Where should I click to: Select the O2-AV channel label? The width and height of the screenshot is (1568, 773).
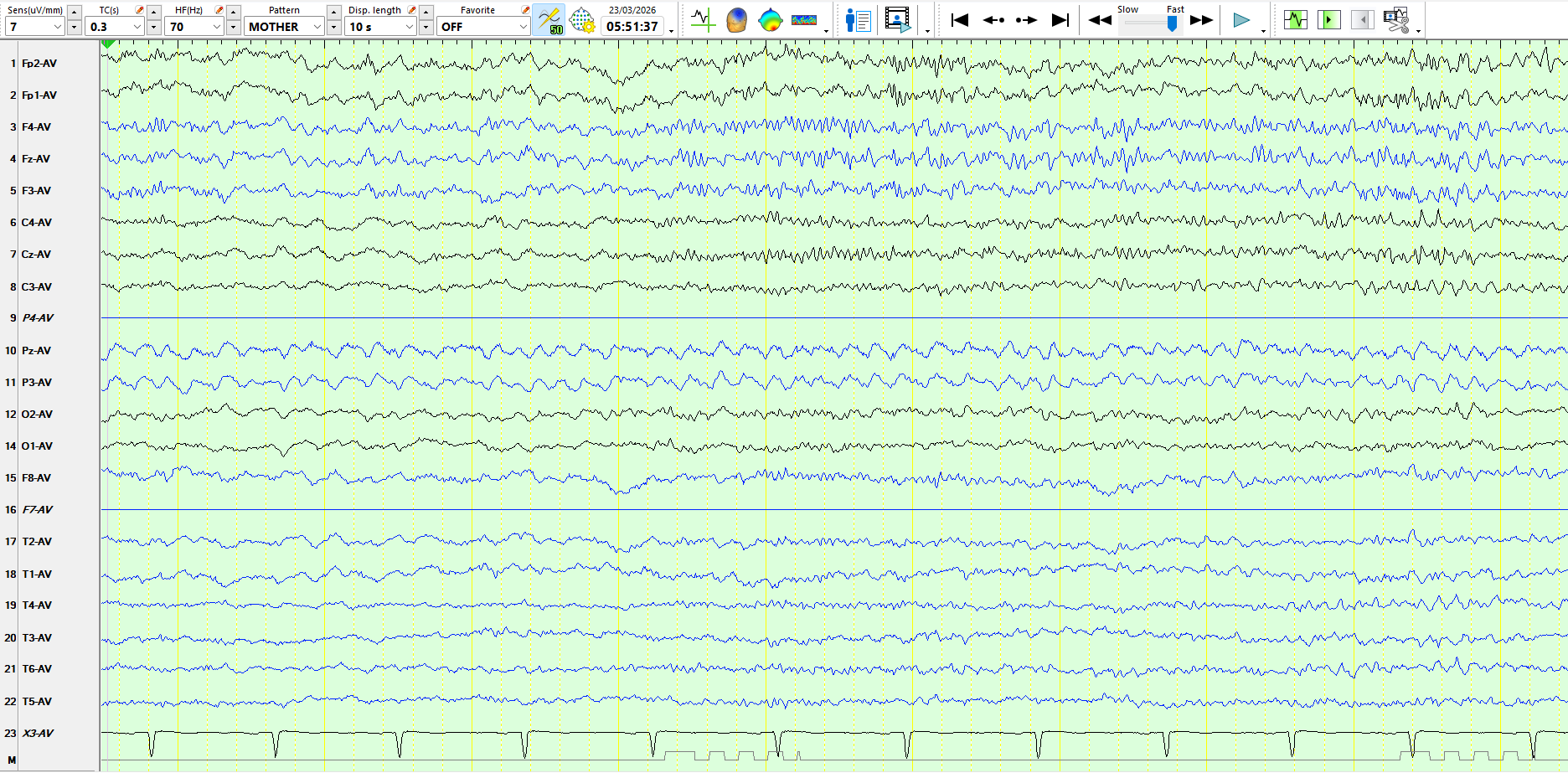(x=37, y=415)
